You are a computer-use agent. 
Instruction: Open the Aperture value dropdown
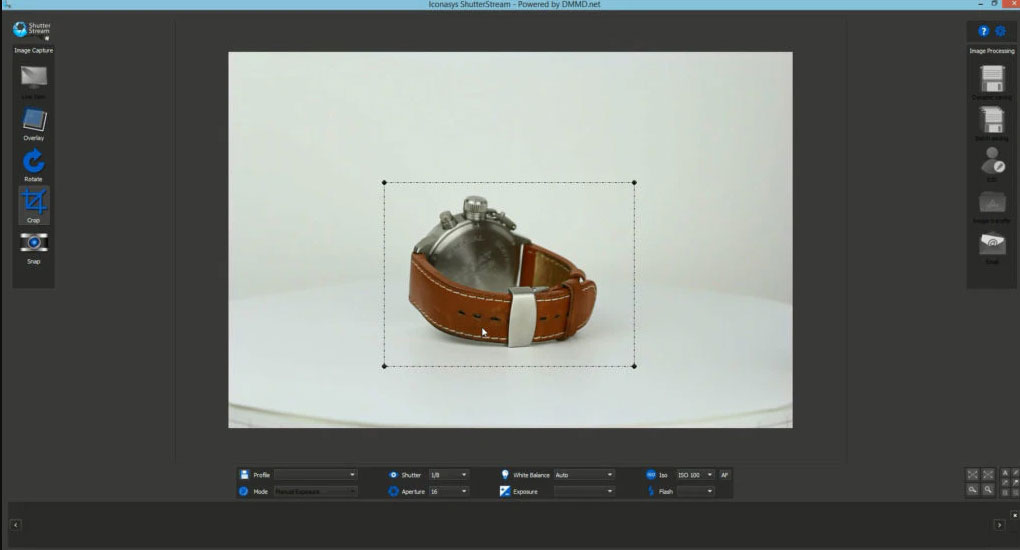coord(448,491)
